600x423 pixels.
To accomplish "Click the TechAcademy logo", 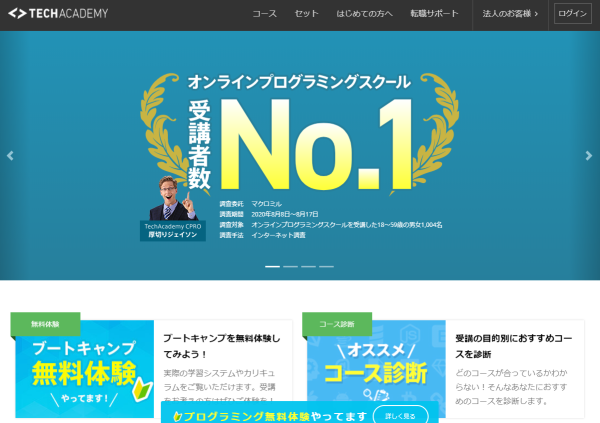I will pos(58,13).
